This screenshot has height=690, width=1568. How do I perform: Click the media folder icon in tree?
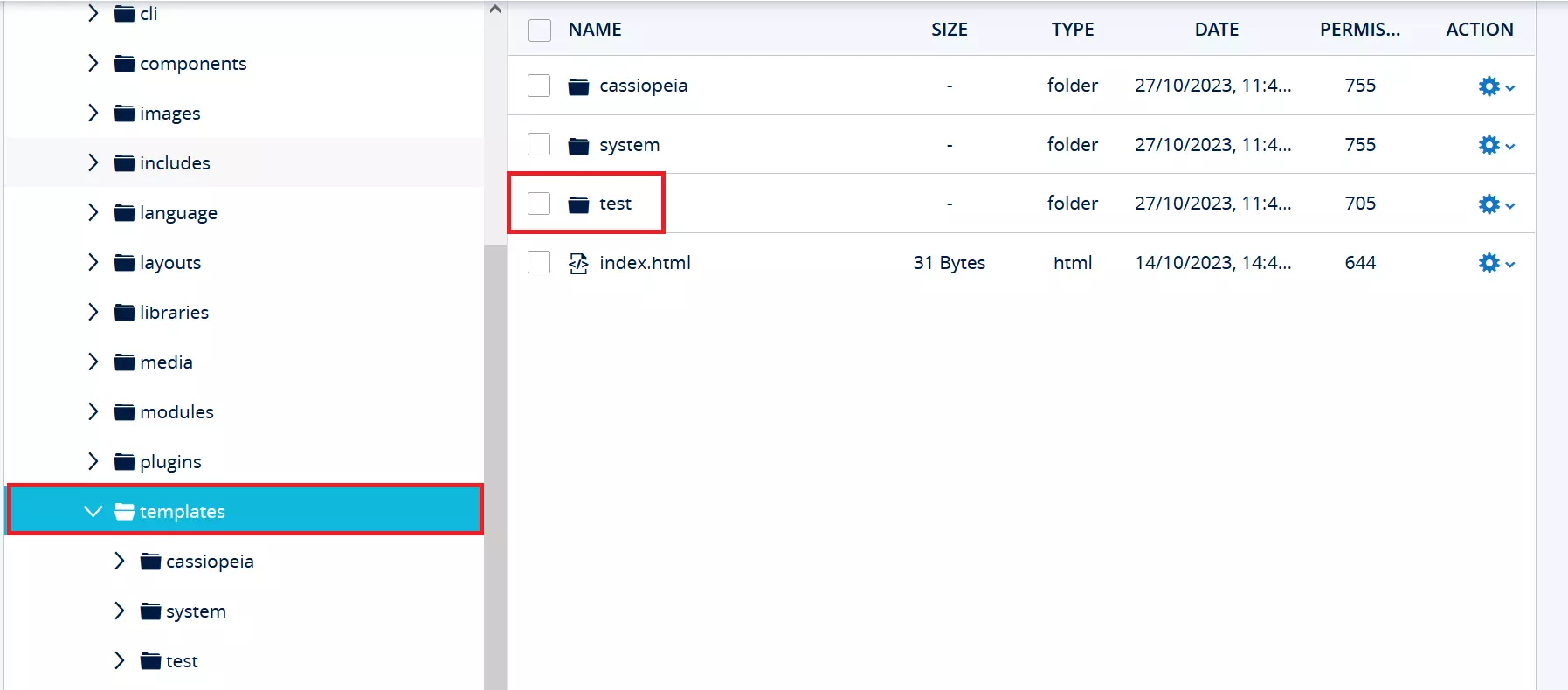[x=125, y=362]
